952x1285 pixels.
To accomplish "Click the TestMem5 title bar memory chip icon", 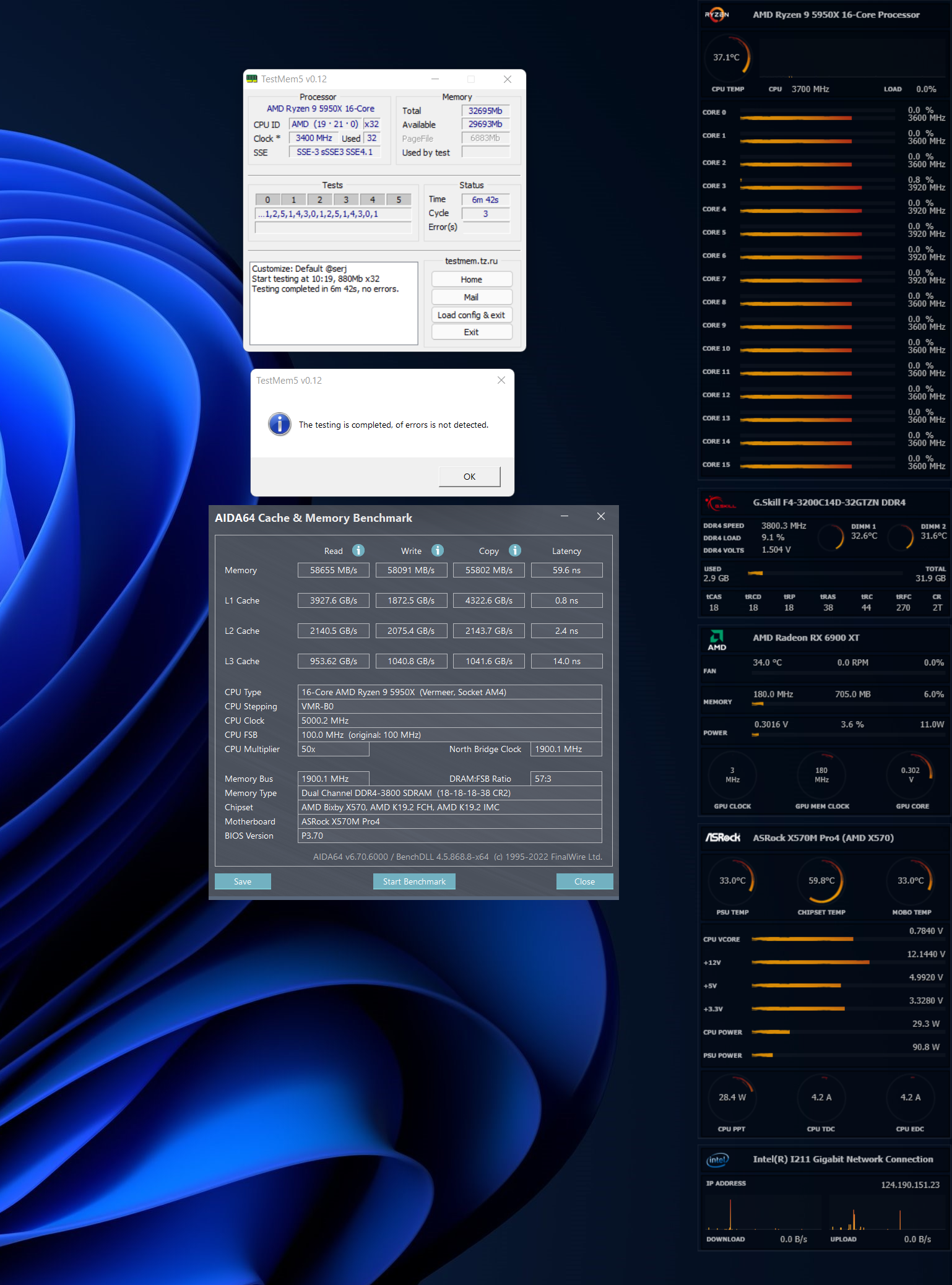I will (x=252, y=79).
